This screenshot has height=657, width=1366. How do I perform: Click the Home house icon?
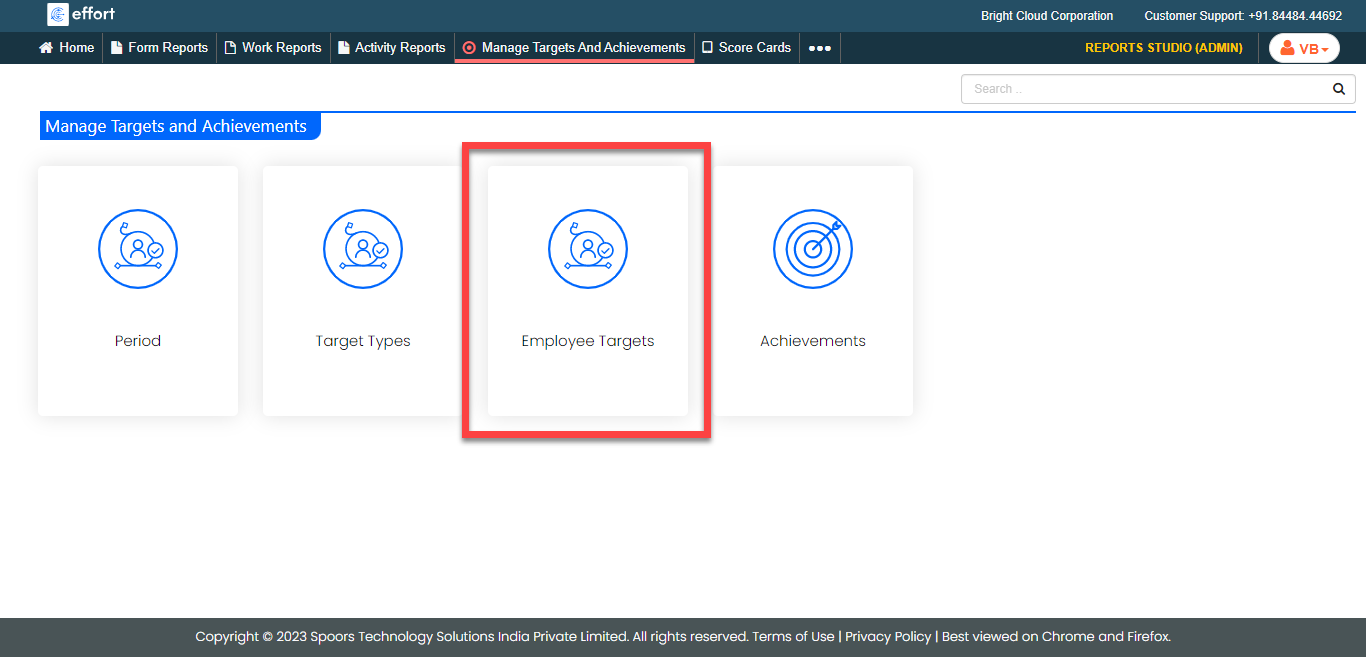[46, 48]
